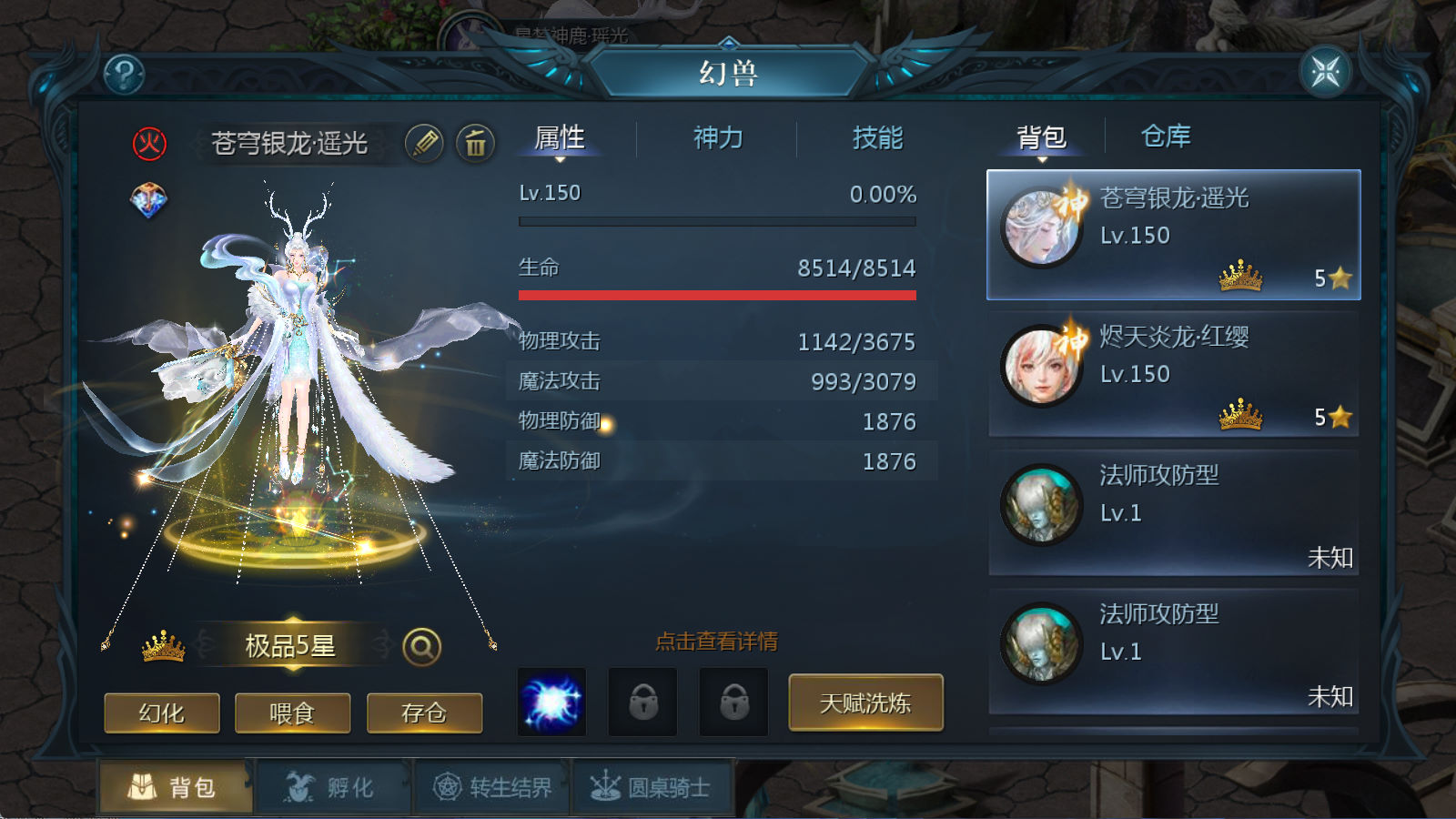1456x819 pixels.
Task: Click the diamond gem icon under fire
Action: tap(149, 200)
